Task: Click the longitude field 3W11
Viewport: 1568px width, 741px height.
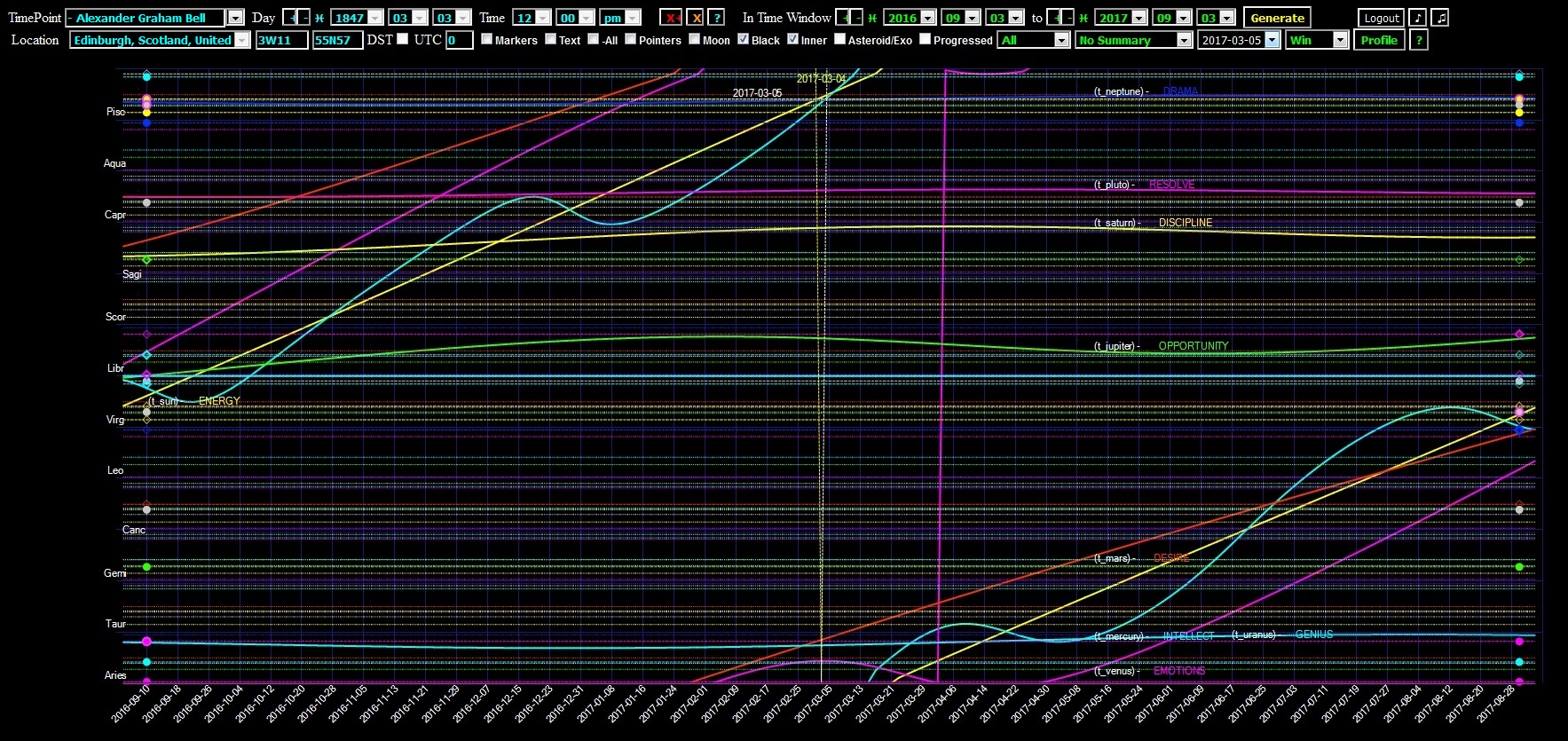Action: click(282, 40)
